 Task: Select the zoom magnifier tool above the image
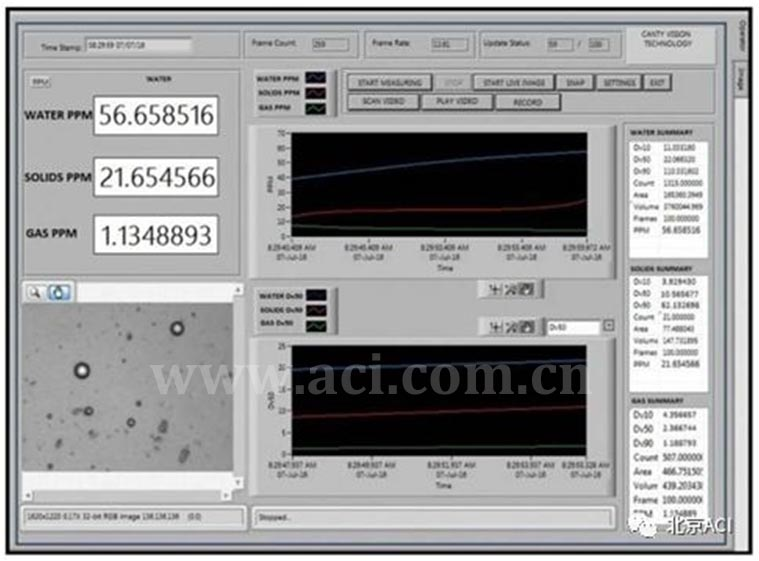[35, 293]
